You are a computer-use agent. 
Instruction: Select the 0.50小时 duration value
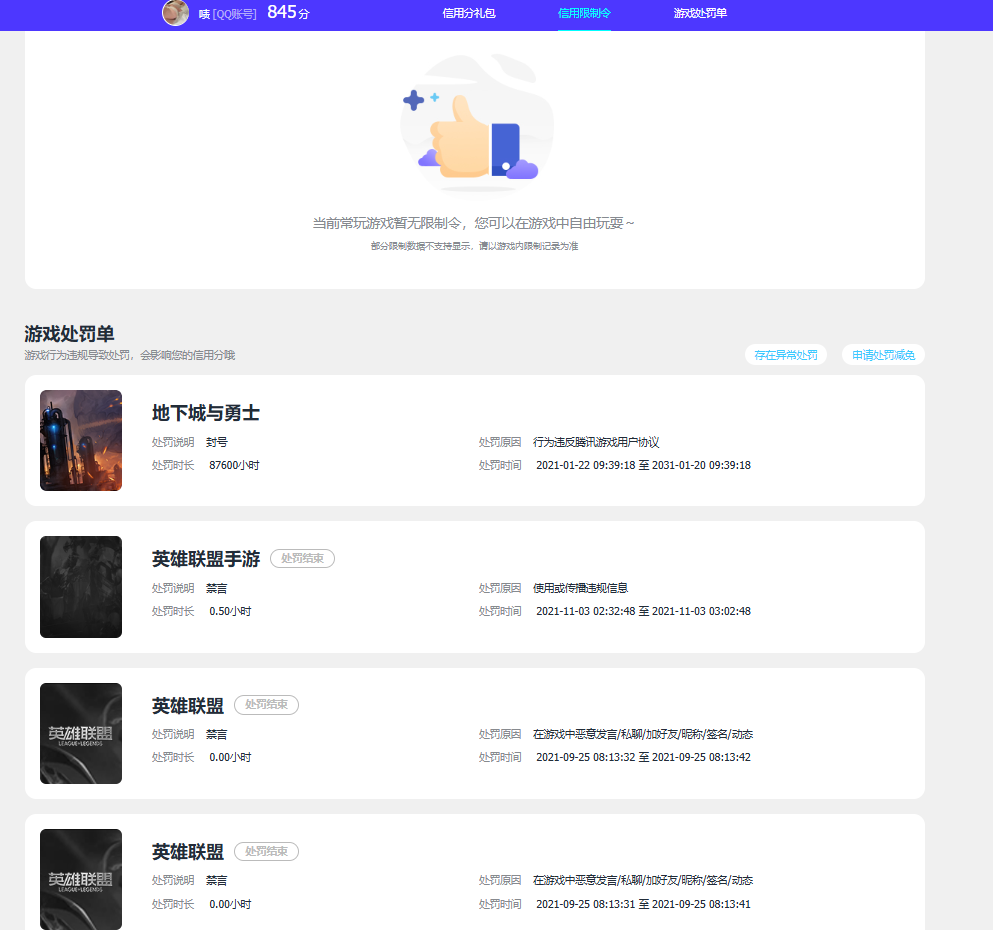click(x=230, y=612)
